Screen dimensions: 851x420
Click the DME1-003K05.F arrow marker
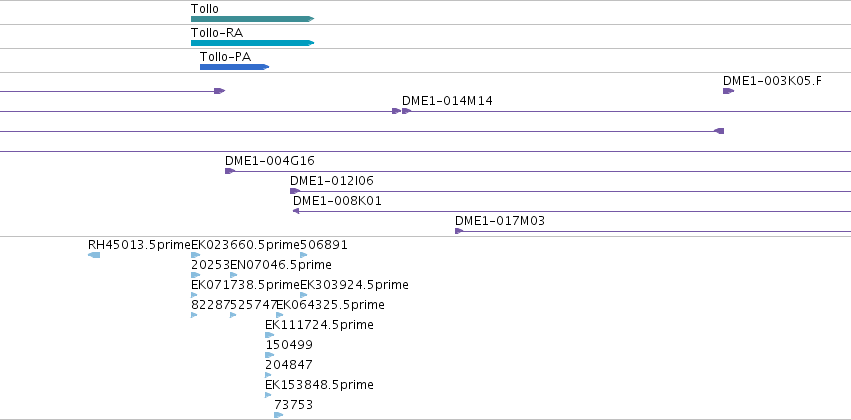(x=728, y=91)
